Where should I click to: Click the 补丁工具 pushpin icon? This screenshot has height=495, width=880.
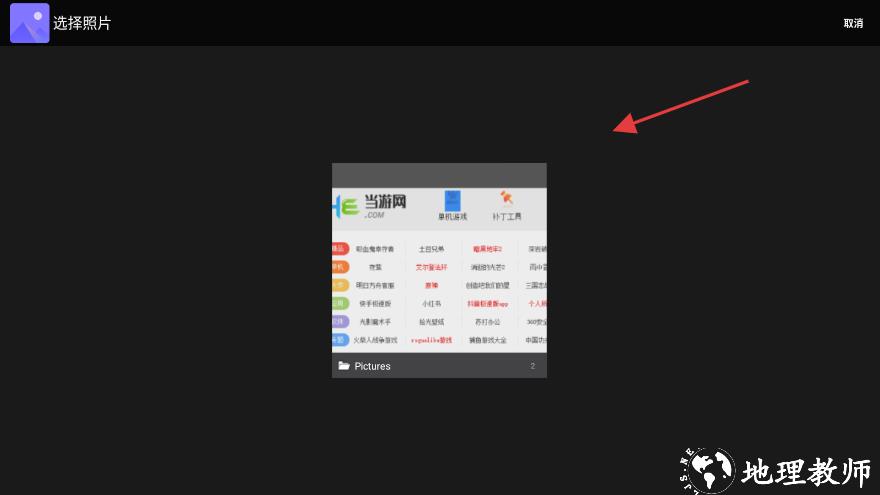pos(507,200)
